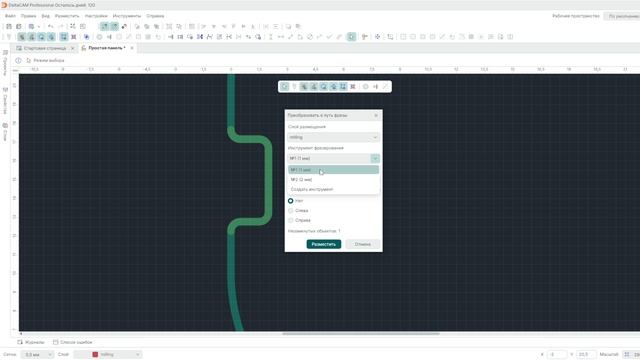Choose the №2 (2 мм) tool option
This screenshot has height=360, width=640.
[x=333, y=180]
